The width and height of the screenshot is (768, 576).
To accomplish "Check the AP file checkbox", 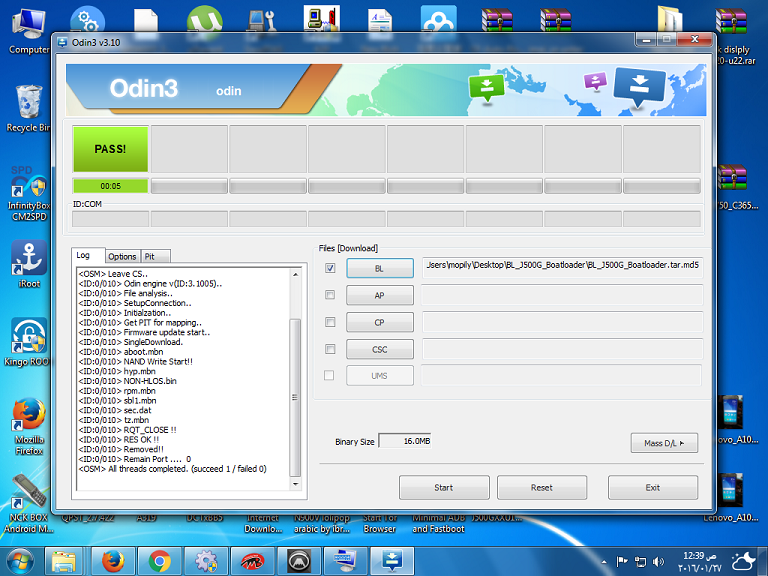I will click(x=330, y=295).
